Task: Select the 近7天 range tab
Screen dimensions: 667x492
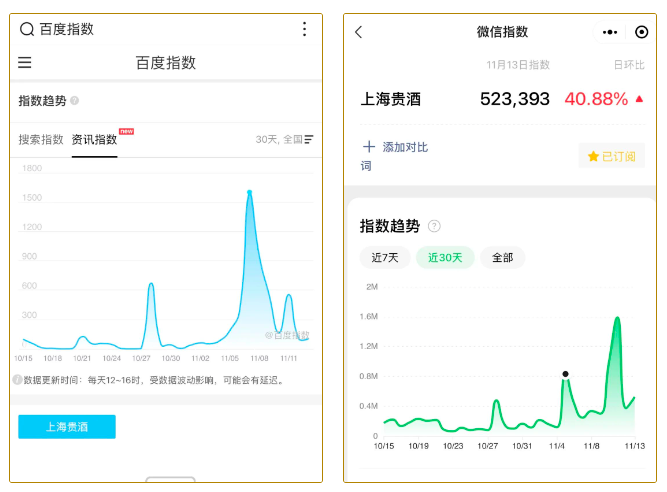Action: 385,258
